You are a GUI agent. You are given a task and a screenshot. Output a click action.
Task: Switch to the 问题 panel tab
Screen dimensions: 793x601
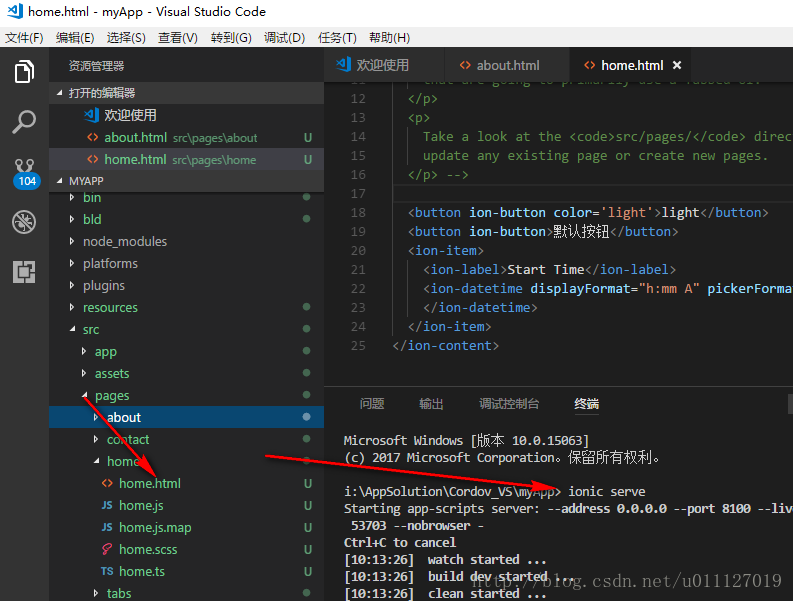(372, 404)
